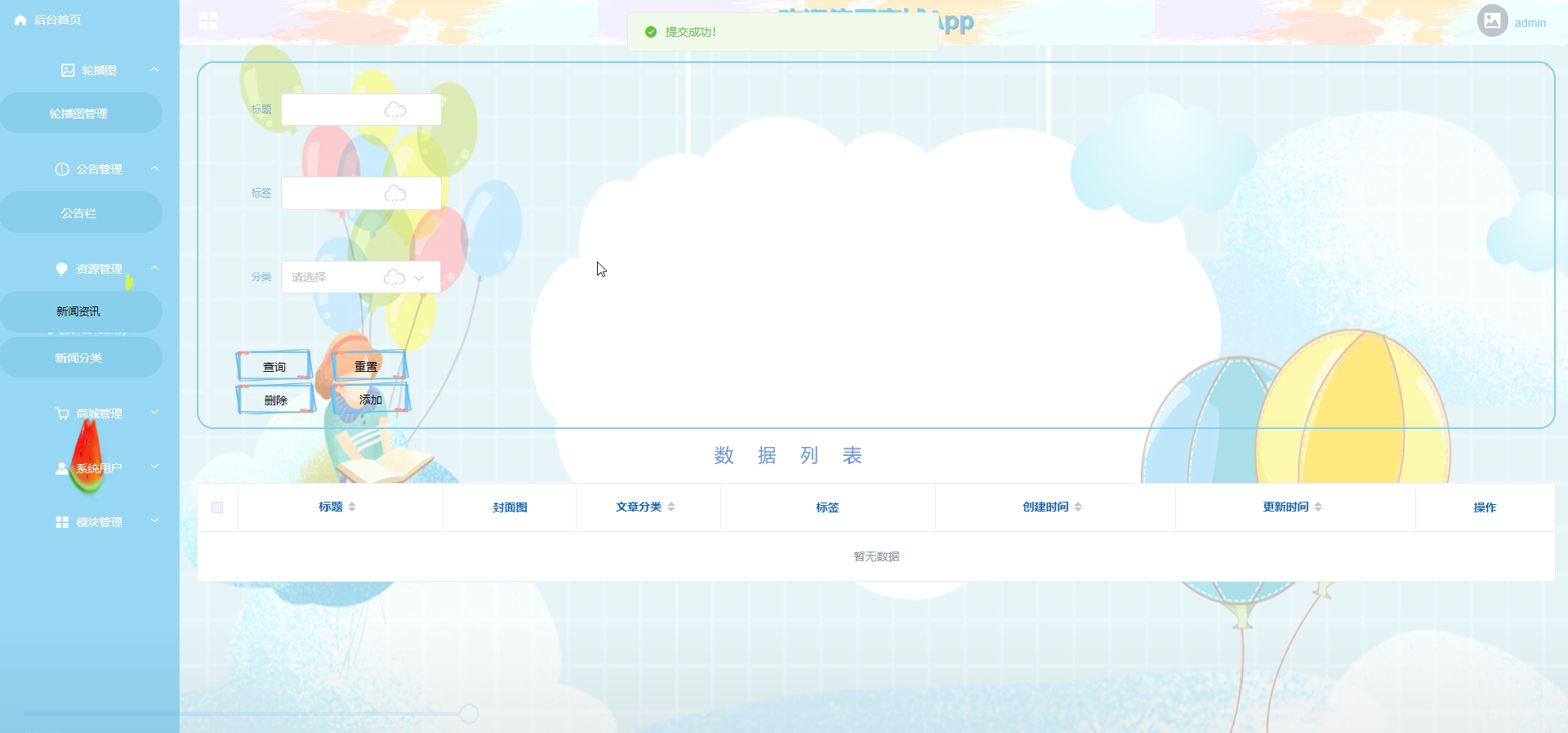Viewport: 1568px width, 733px height.
Task: Open the admin user menu
Action: click(x=1530, y=23)
